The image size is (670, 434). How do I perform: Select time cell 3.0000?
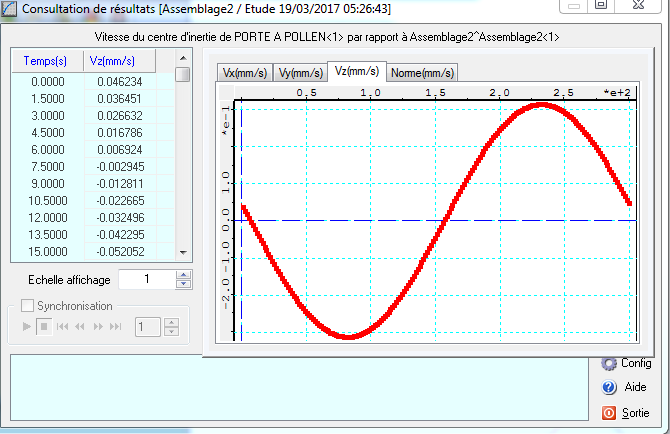pyautogui.click(x=48, y=116)
